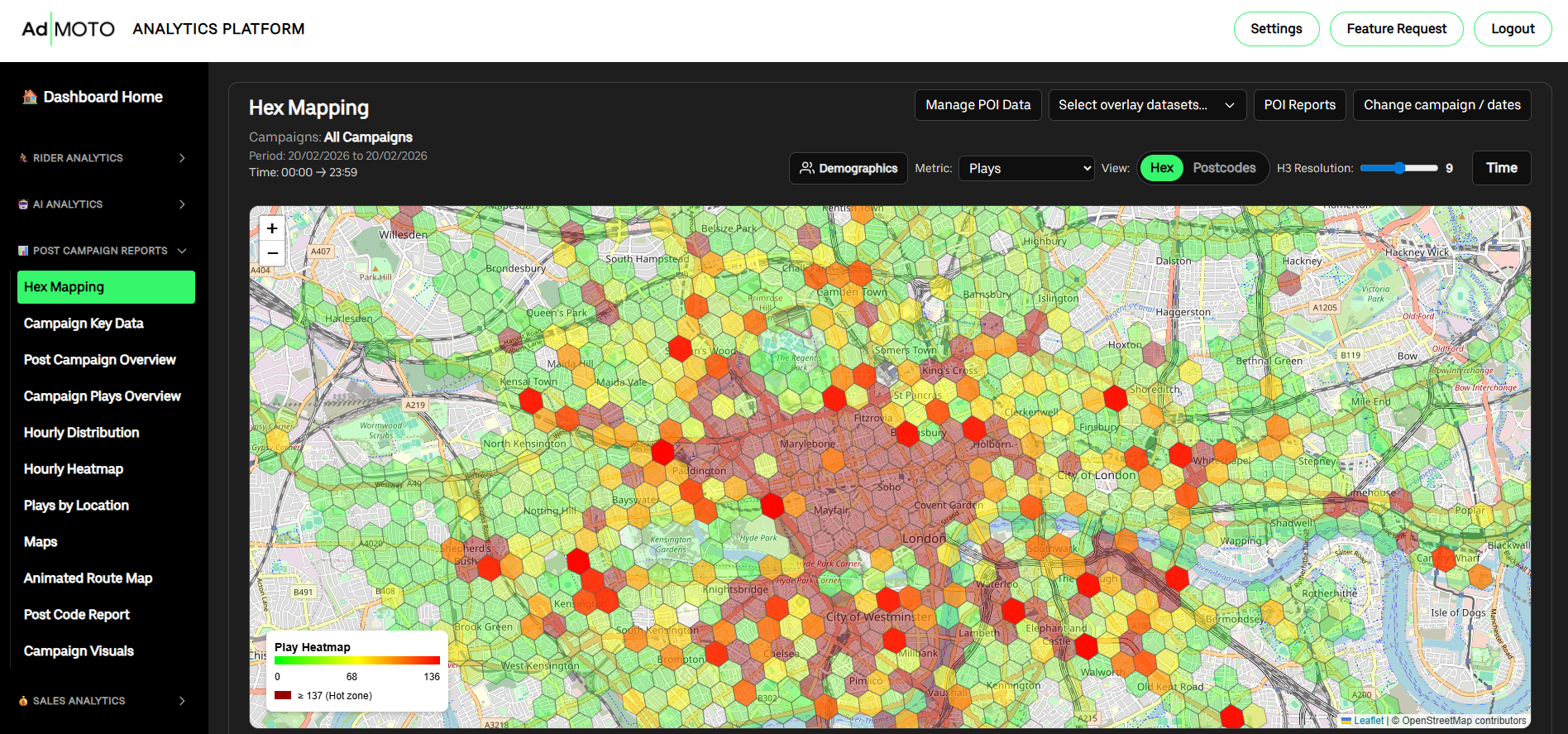Toggle the Demographics panel

coord(849,168)
